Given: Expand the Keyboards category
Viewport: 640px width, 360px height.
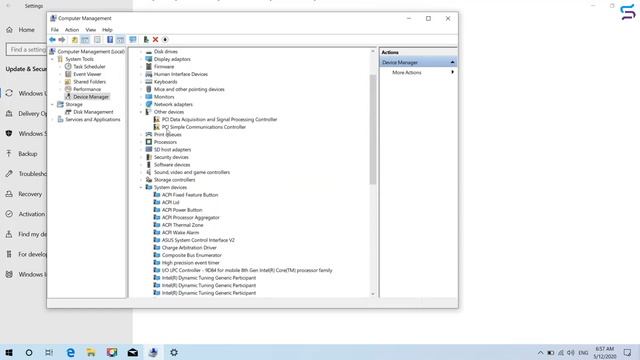Looking at the screenshot, I should [x=141, y=82].
